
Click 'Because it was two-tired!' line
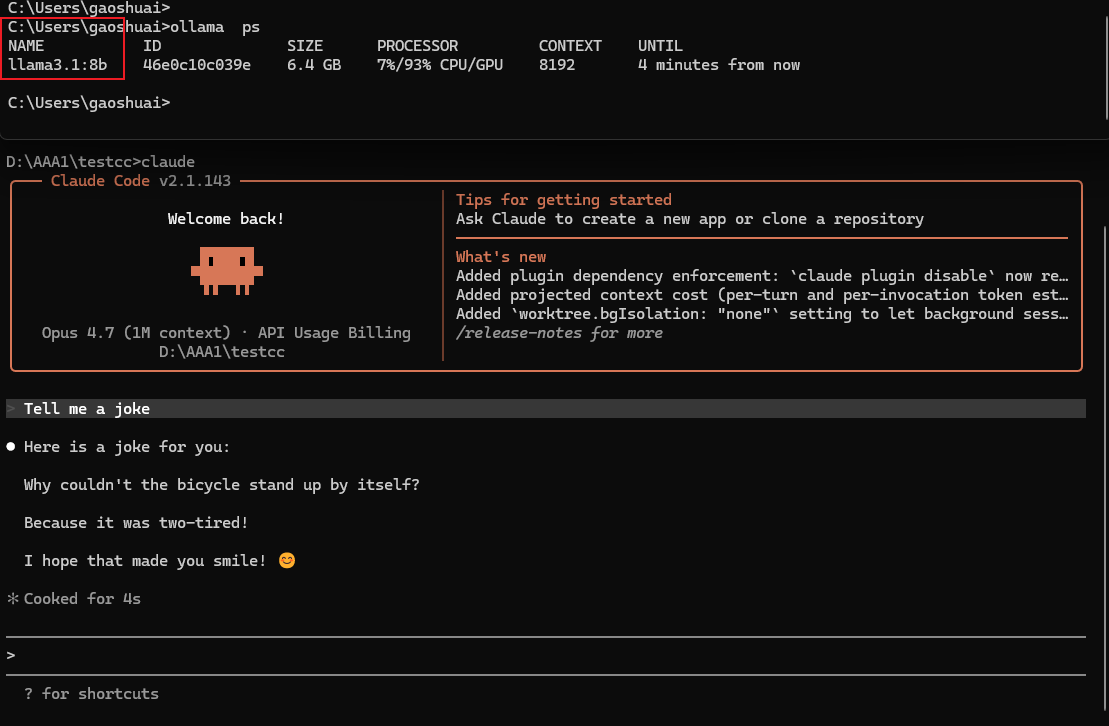click(x=136, y=523)
